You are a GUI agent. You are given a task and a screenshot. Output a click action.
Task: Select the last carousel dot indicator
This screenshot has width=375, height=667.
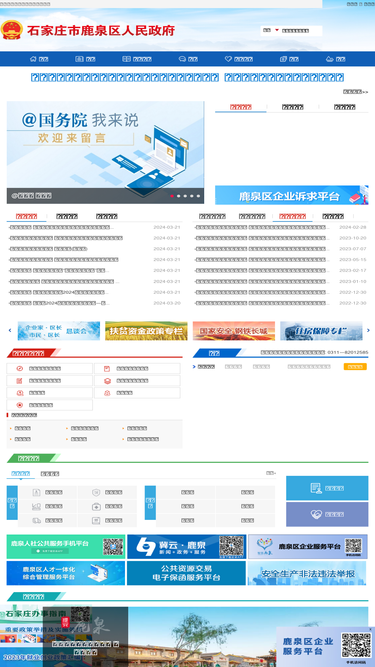click(198, 196)
